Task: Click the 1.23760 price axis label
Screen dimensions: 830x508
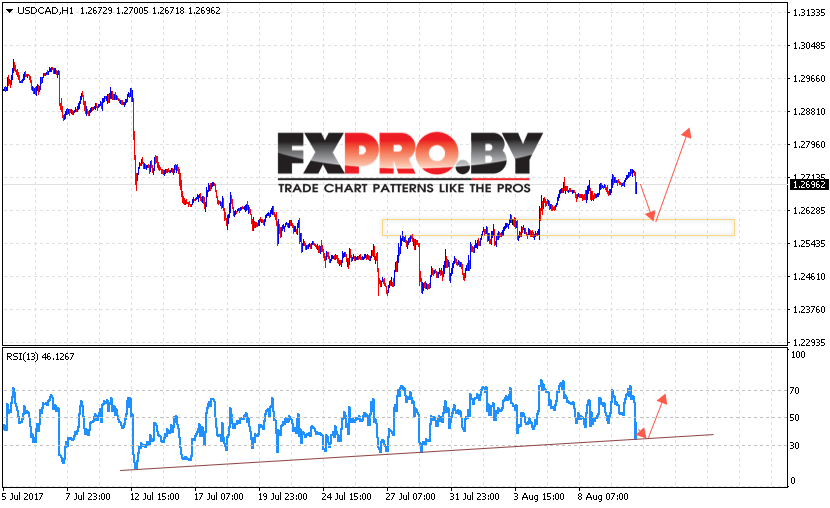Action: (809, 310)
